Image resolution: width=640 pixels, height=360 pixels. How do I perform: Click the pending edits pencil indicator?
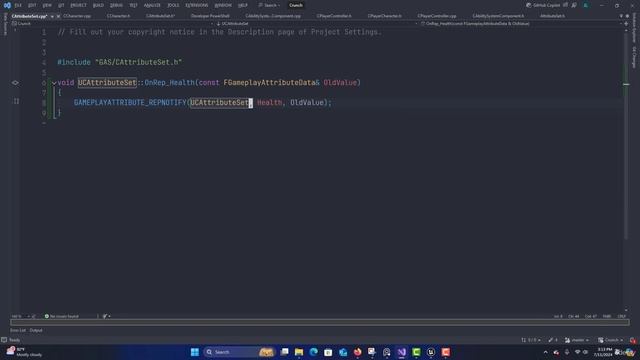pyautogui.click(x=553, y=340)
